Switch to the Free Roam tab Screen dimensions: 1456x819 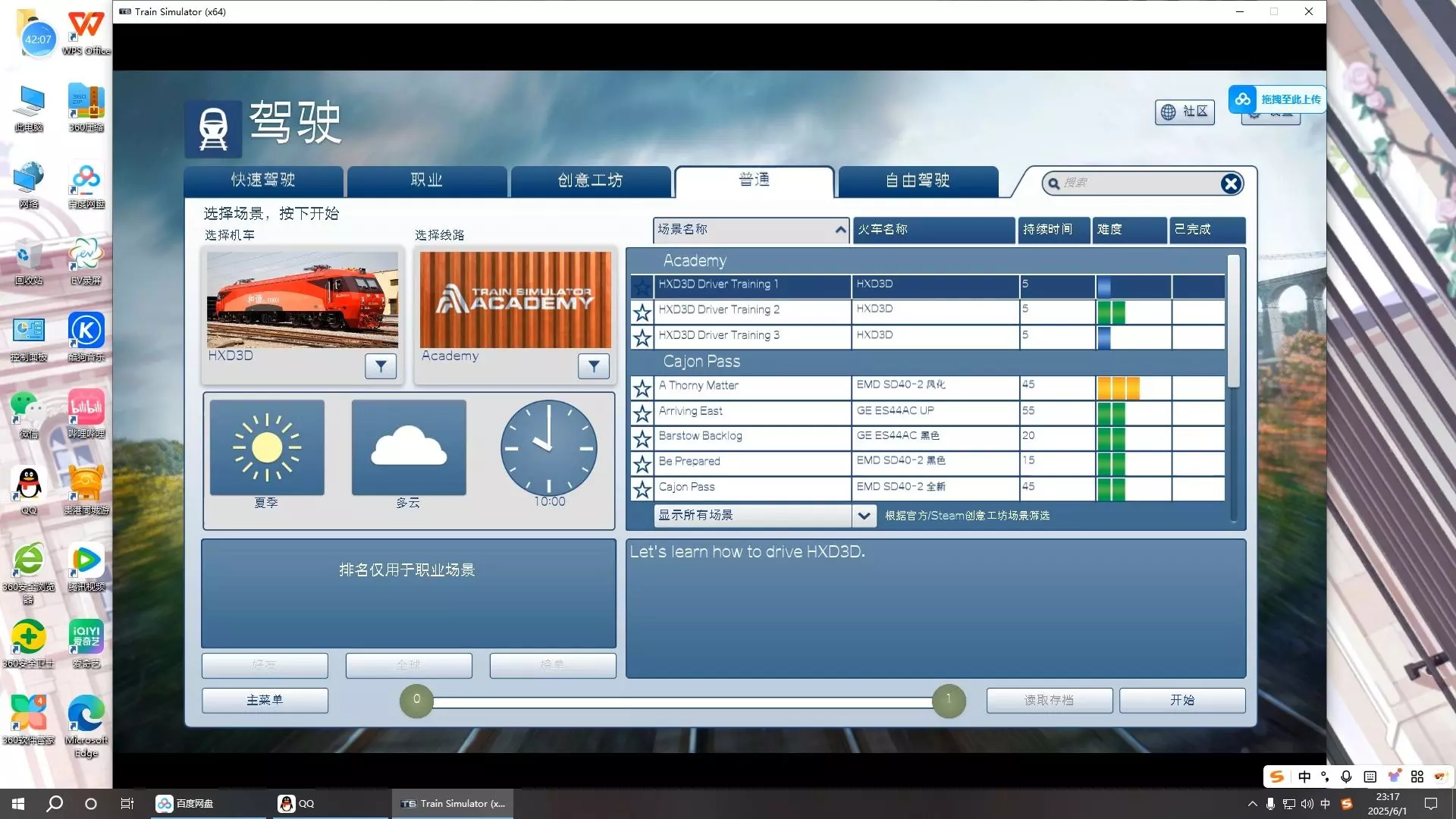point(918,180)
